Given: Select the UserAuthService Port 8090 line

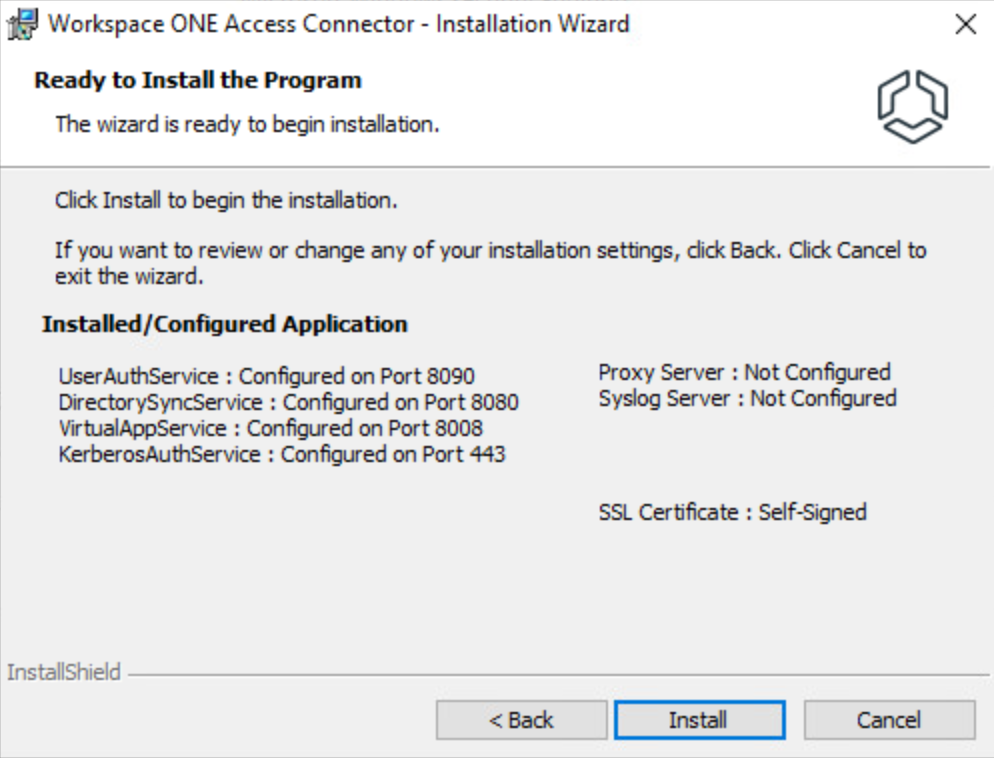Looking at the screenshot, I should pos(266,377).
